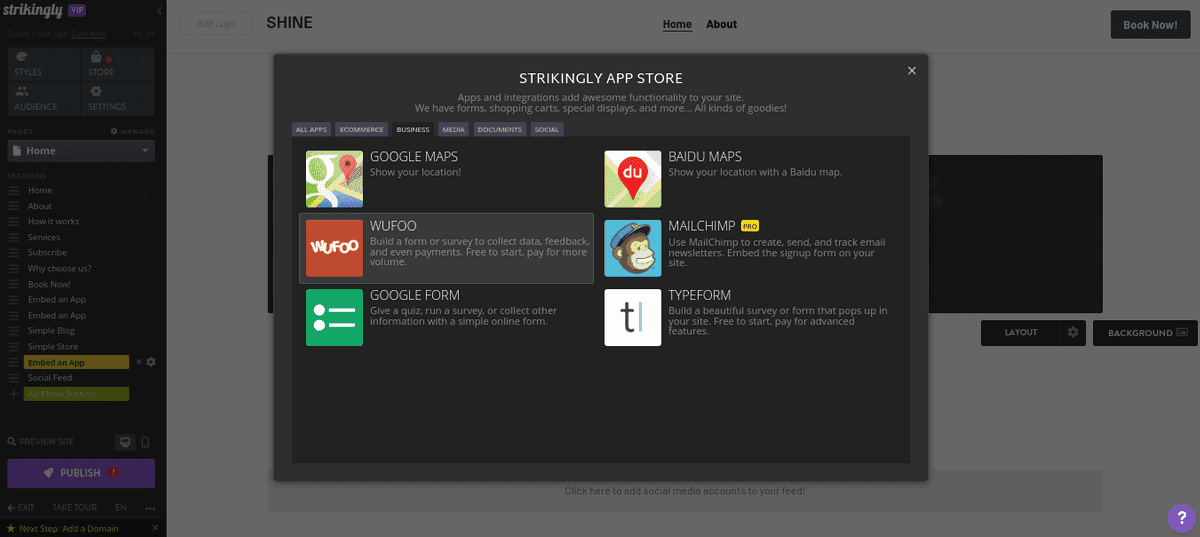Switch to the Ecommerce tab

(361, 129)
